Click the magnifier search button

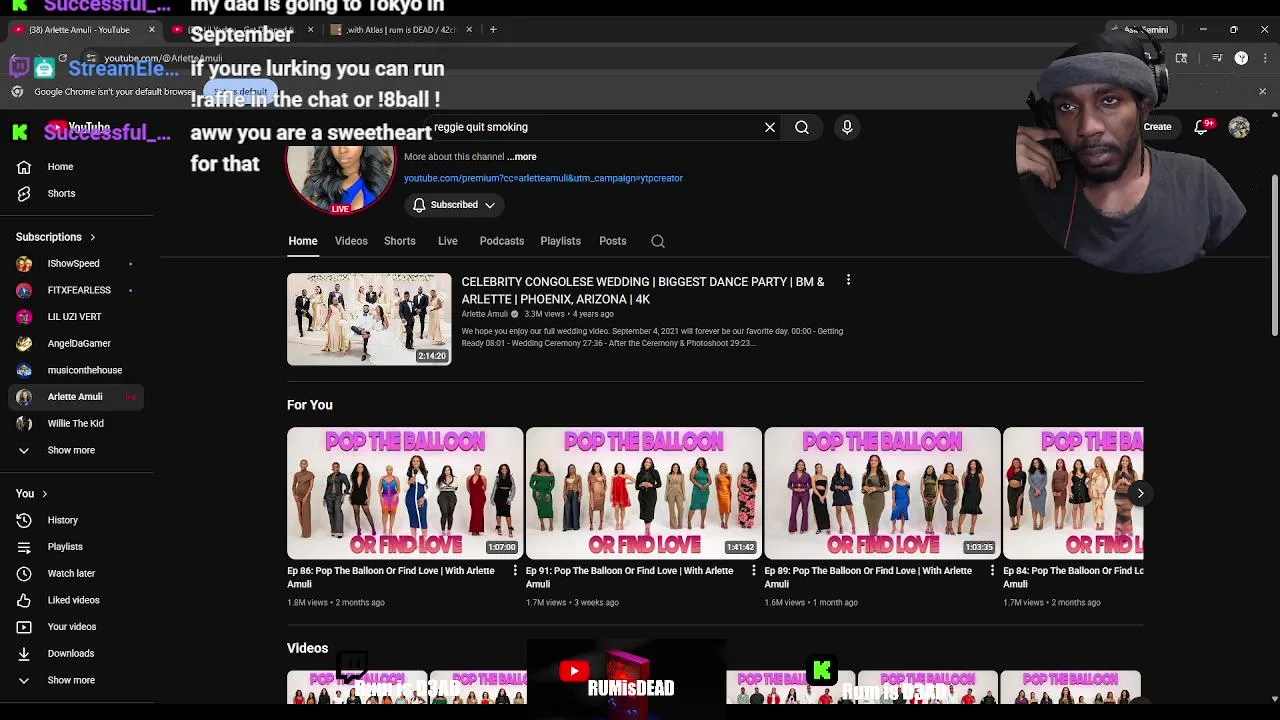tap(802, 128)
